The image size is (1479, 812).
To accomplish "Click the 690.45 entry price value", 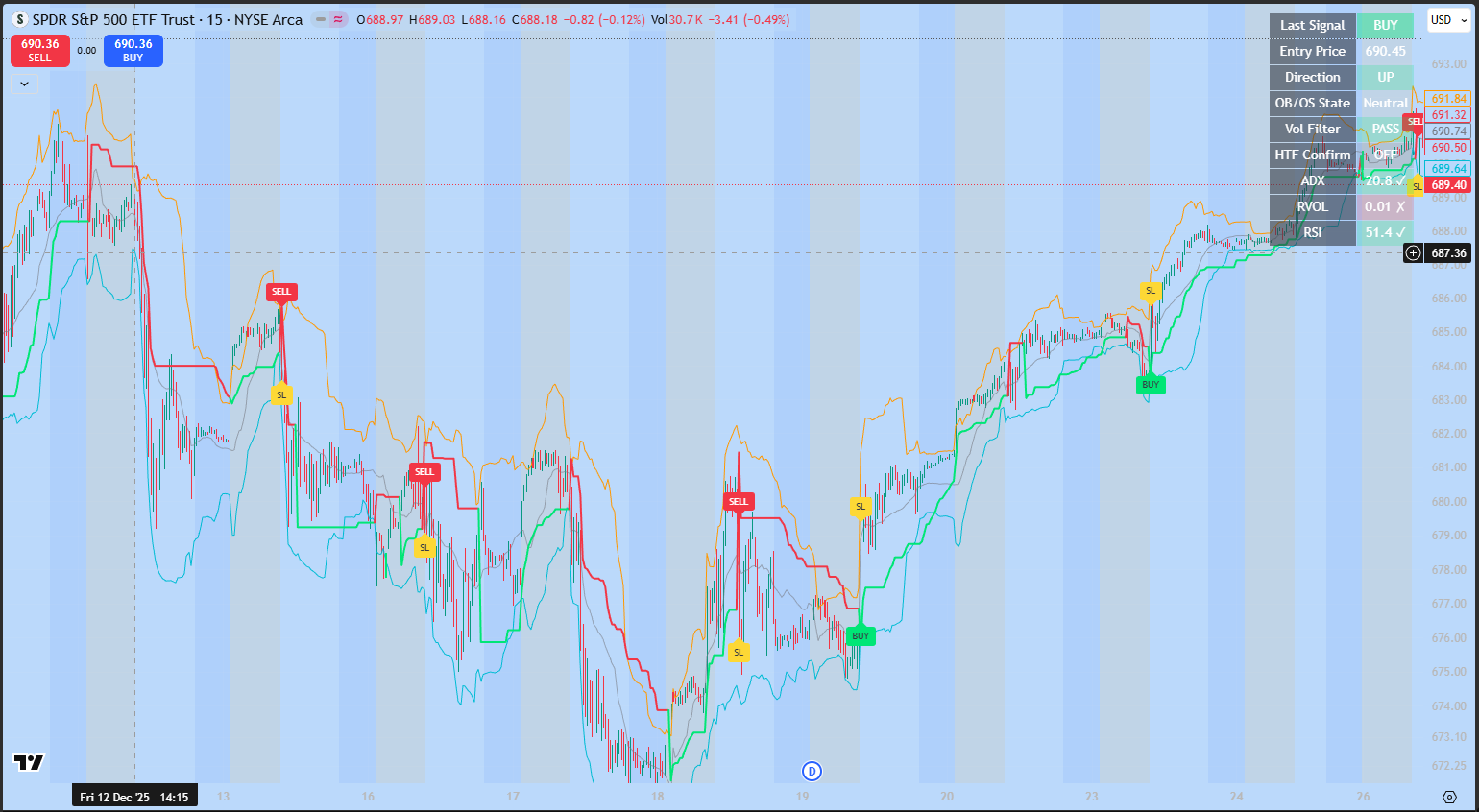I will [1385, 52].
